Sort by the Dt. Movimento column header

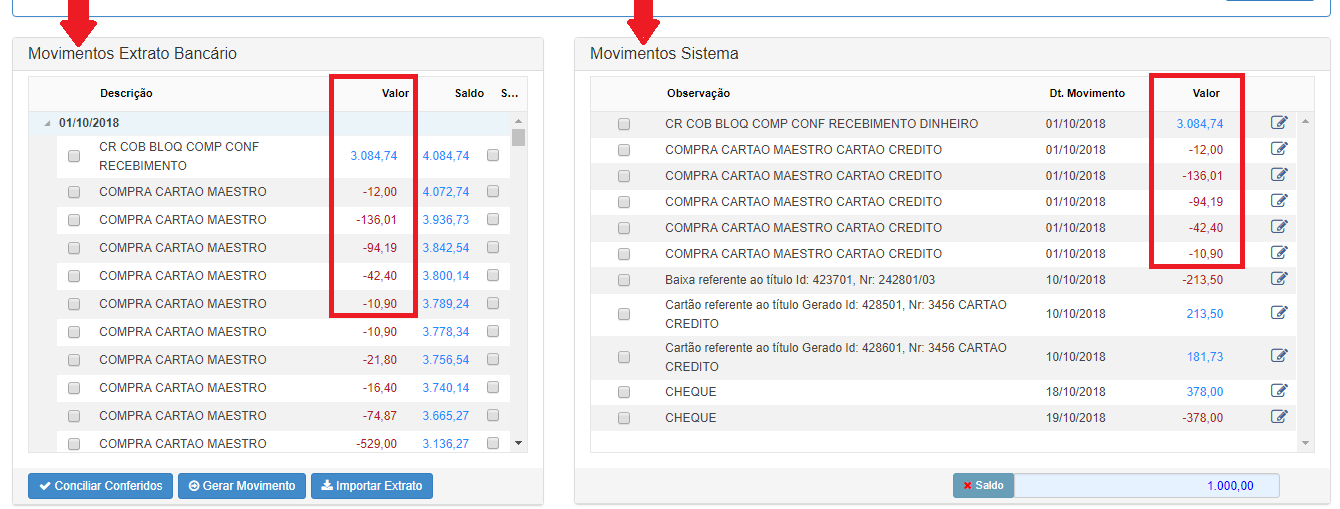tap(1086, 93)
